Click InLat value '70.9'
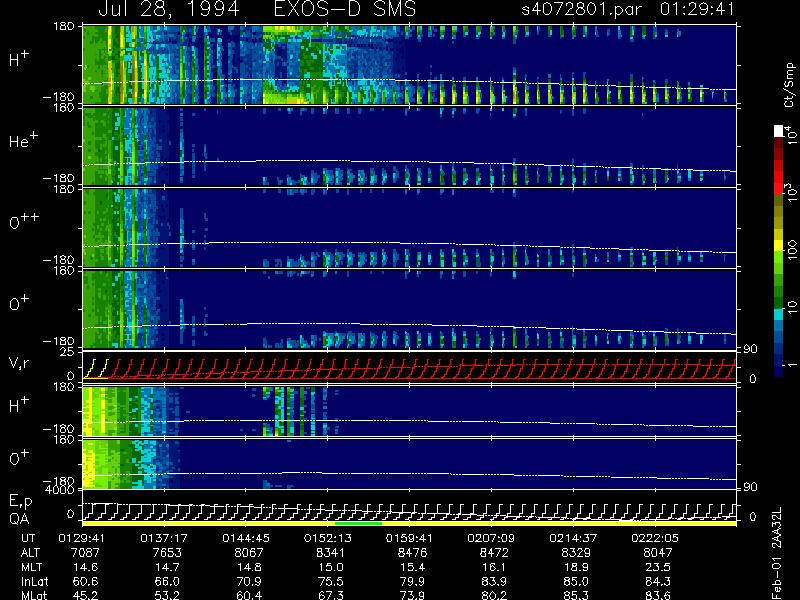The width and height of the screenshot is (800, 600). 249,581
